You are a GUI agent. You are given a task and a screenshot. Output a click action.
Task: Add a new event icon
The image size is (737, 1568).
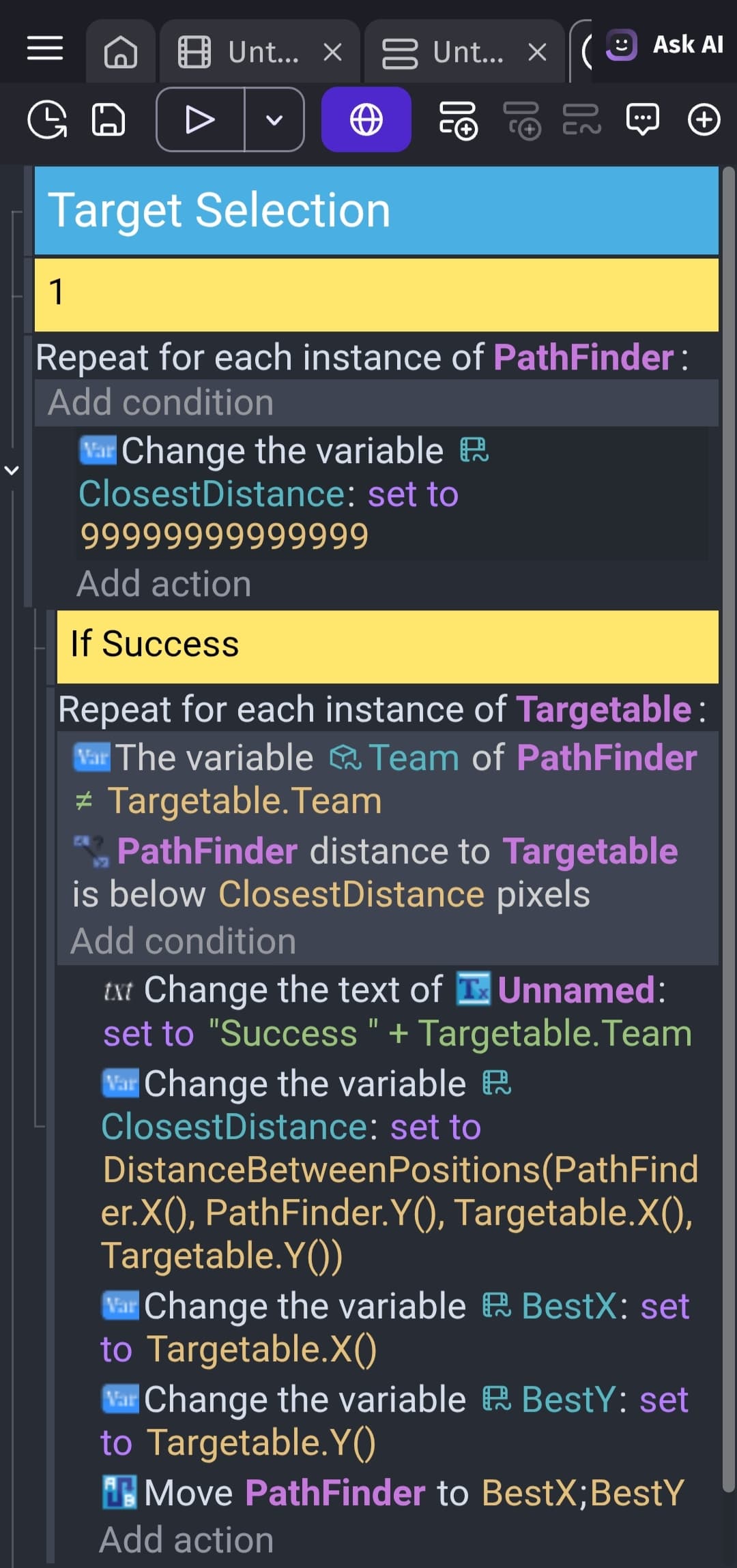pyautogui.click(x=458, y=120)
